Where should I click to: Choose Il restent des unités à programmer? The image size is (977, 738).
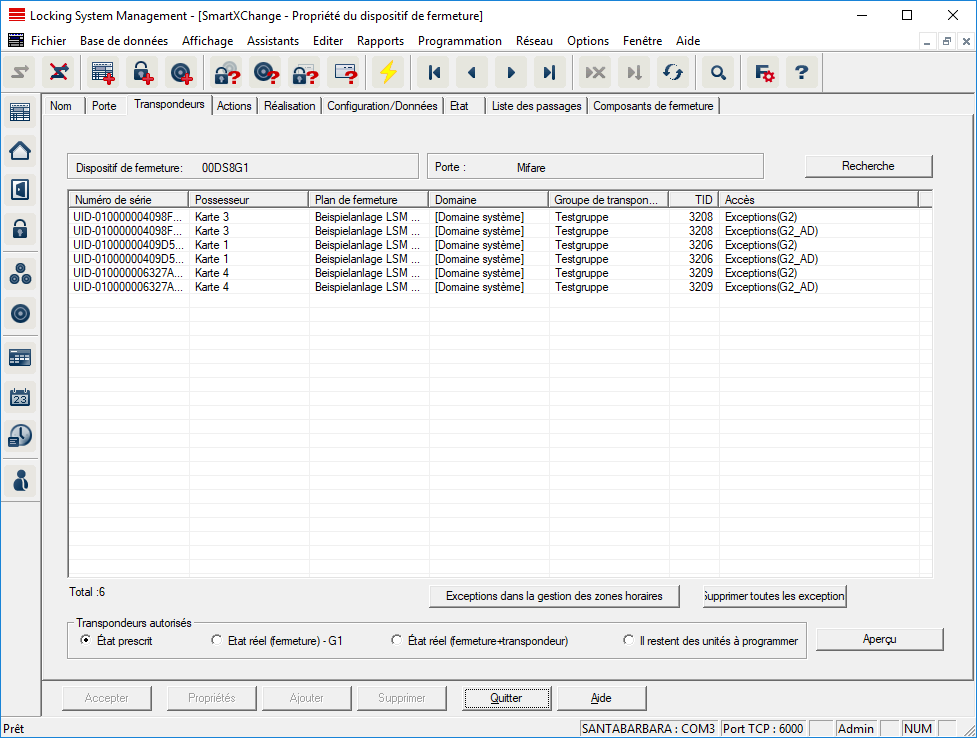(629, 641)
